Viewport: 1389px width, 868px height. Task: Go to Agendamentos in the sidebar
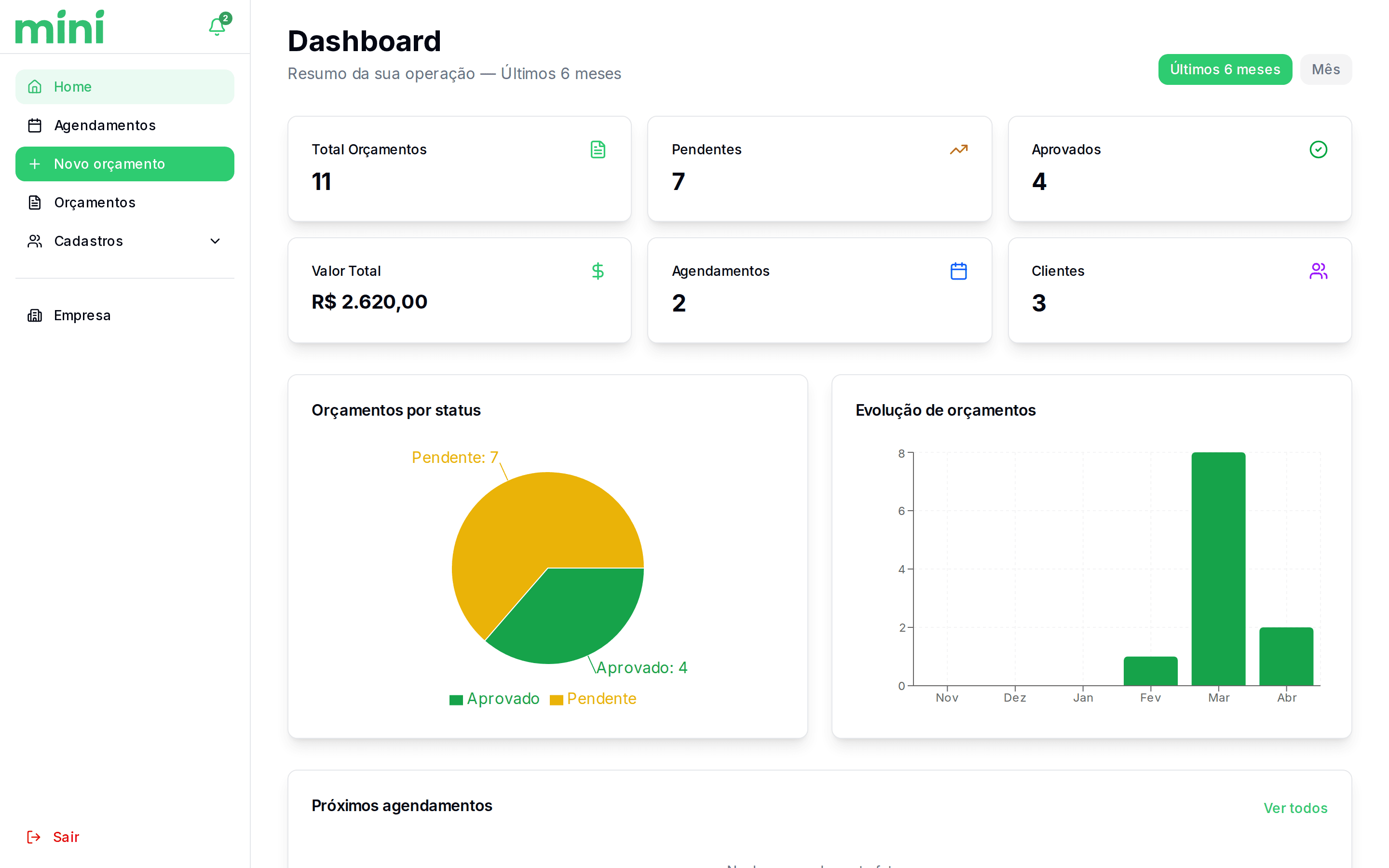[x=105, y=125]
